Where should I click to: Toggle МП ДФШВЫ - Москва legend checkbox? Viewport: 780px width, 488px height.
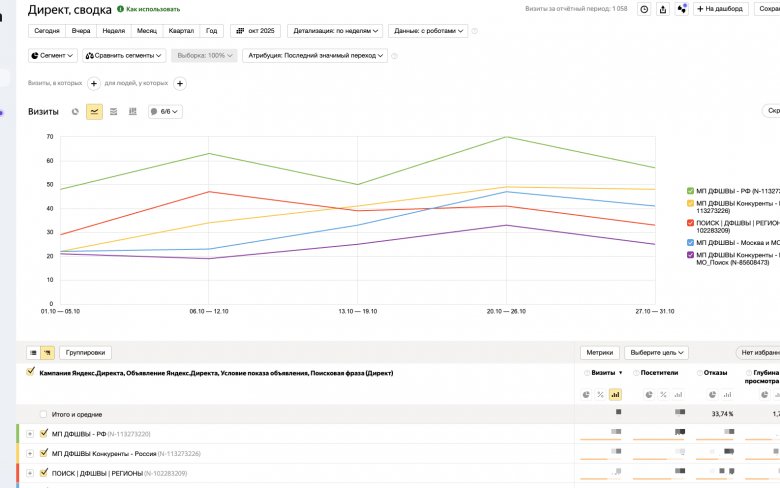(690, 242)
